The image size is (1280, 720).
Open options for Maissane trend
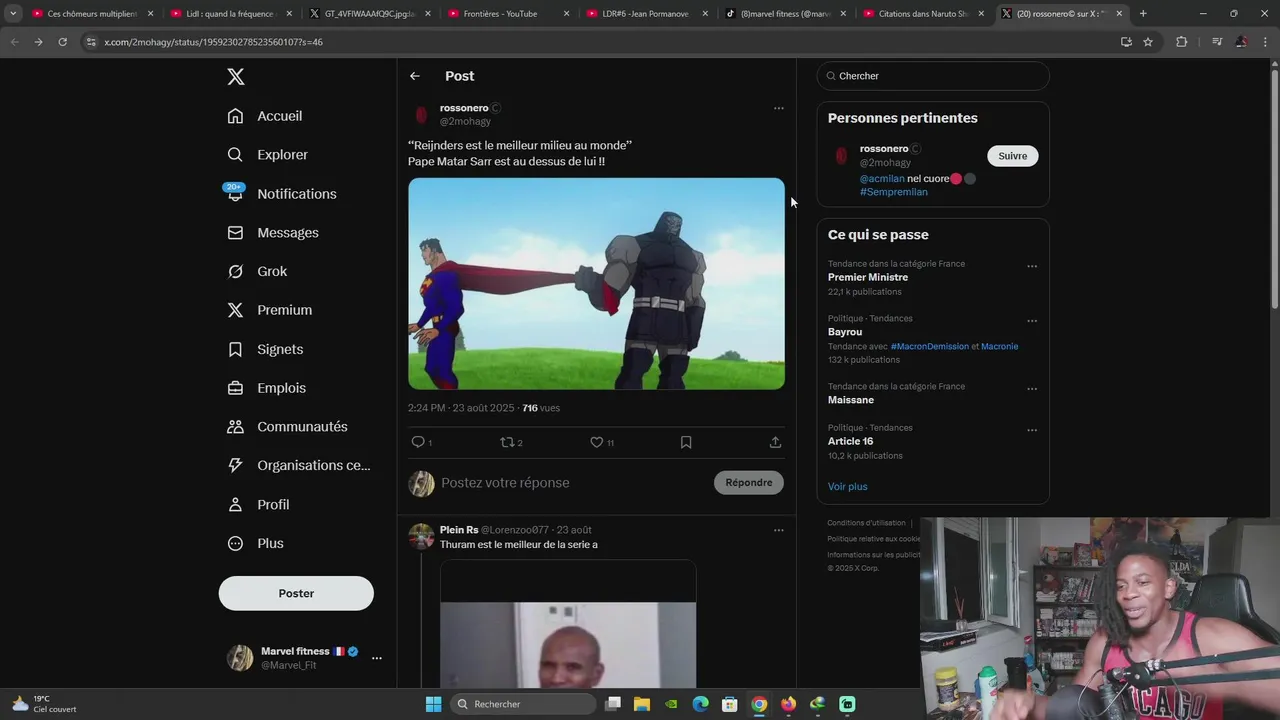point(1032,389)
